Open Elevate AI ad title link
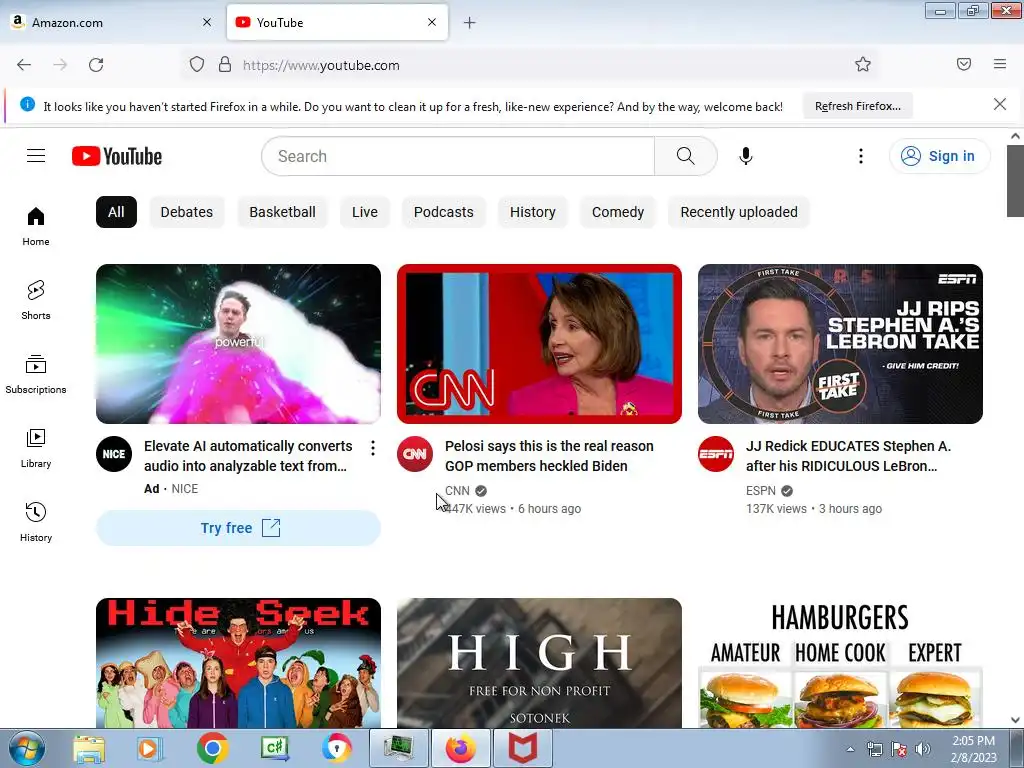1024x768 pixels. [248, 456]
